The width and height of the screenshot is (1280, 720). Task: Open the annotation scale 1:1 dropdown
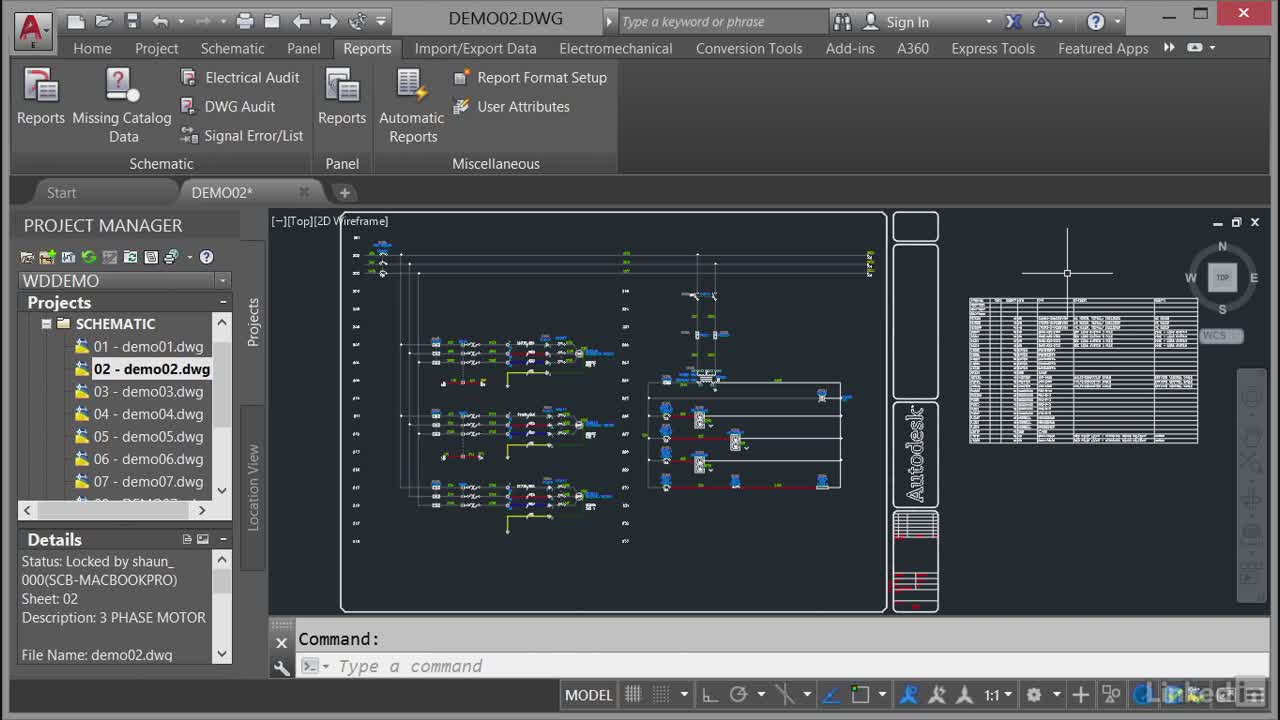[997, 695]
